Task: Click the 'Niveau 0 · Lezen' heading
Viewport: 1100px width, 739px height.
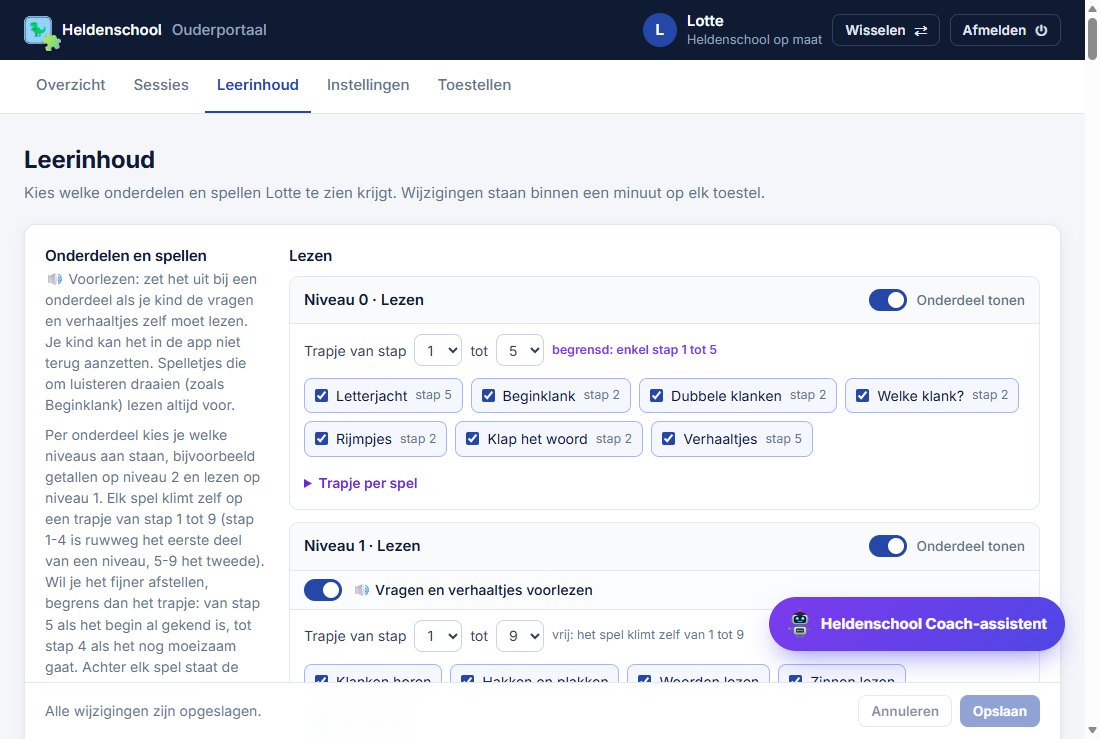Action: (x=363, y=300)
